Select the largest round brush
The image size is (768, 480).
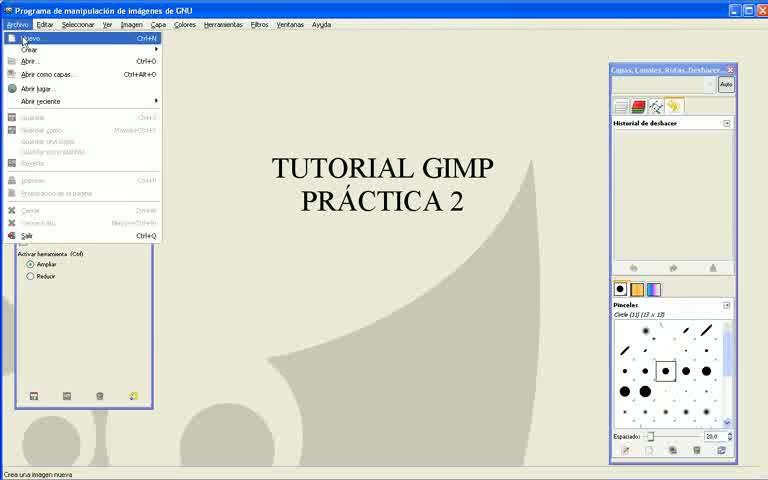(x=645, y=391)
